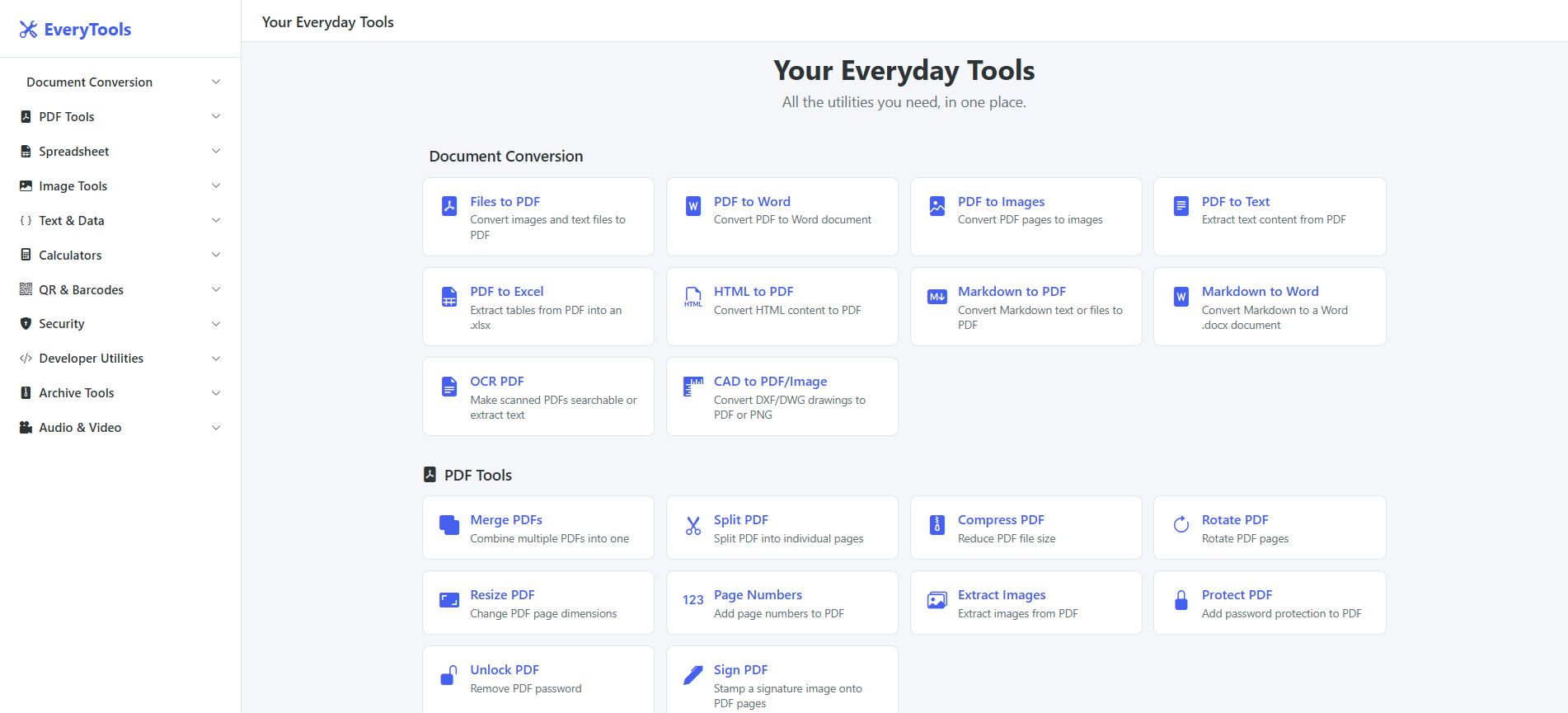Click the Extract Images card icon
1568x713 pixels.
click(x=937, y=600)
